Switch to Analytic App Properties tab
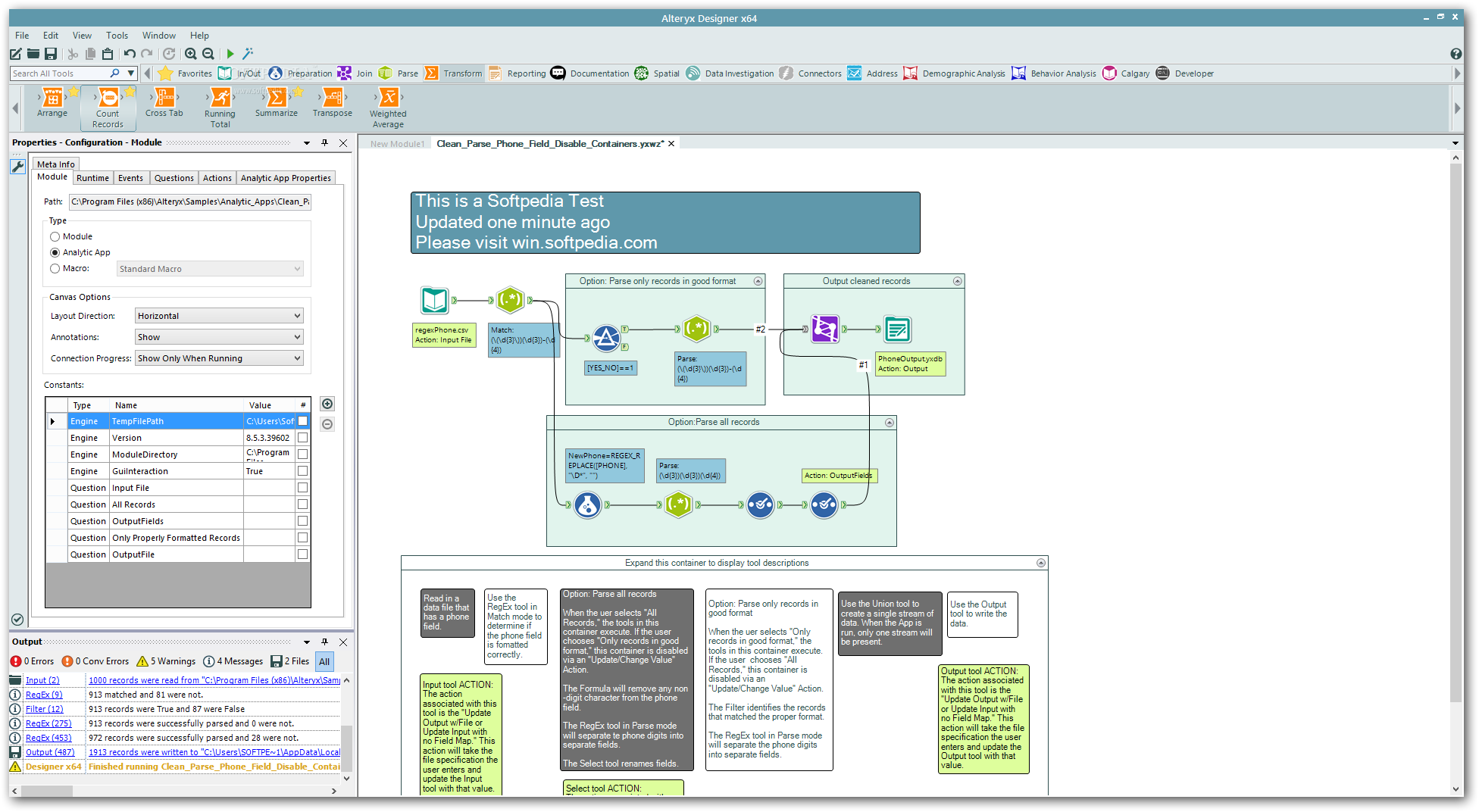The height and width of the screenshot is (812, 1479). click(286, 178)
